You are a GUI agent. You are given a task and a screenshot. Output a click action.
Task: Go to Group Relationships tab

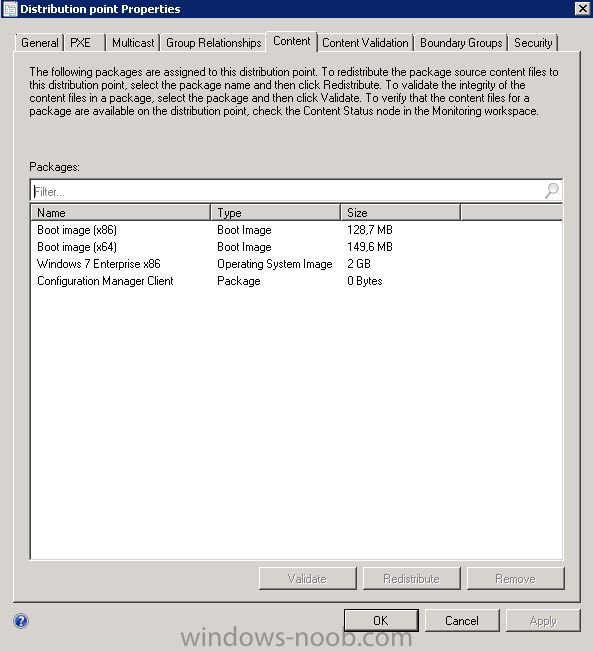(213, 43)
